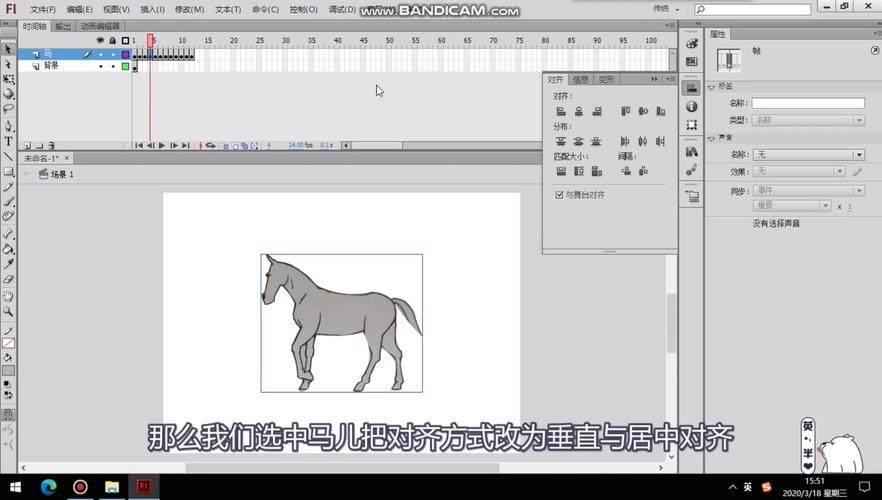Collapse align panel with double-arrow
Image resolution: width=882 pixels, height=500 pixels.
click(654, 79)
